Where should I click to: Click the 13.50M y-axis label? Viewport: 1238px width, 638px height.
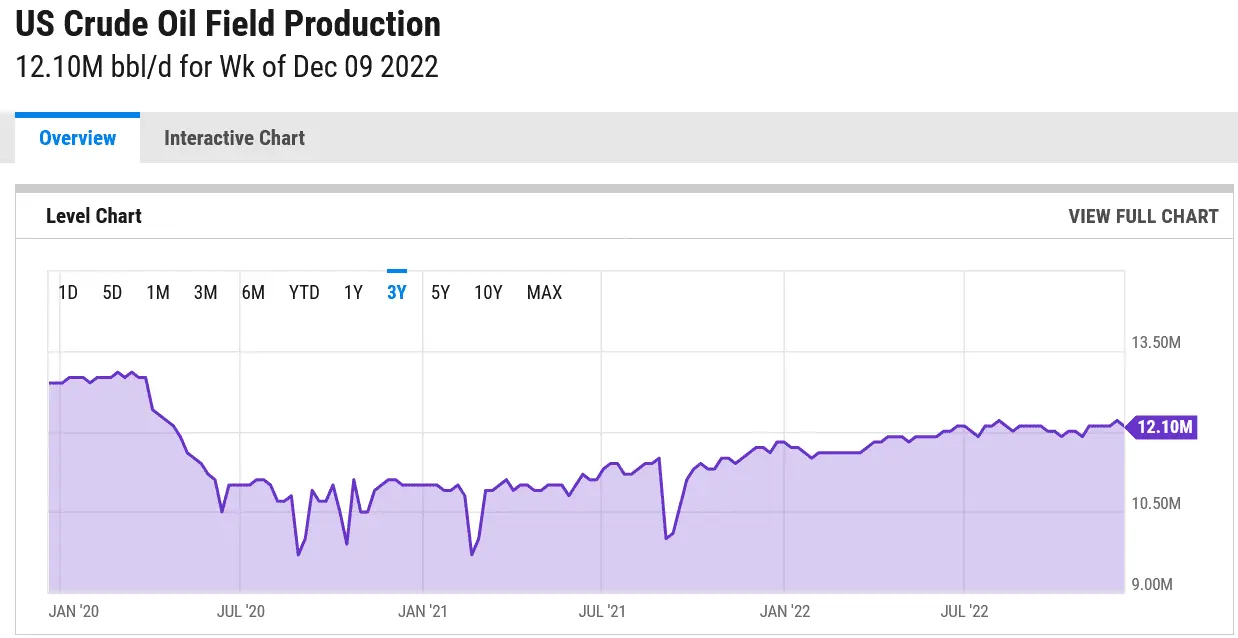(1156, 343)
